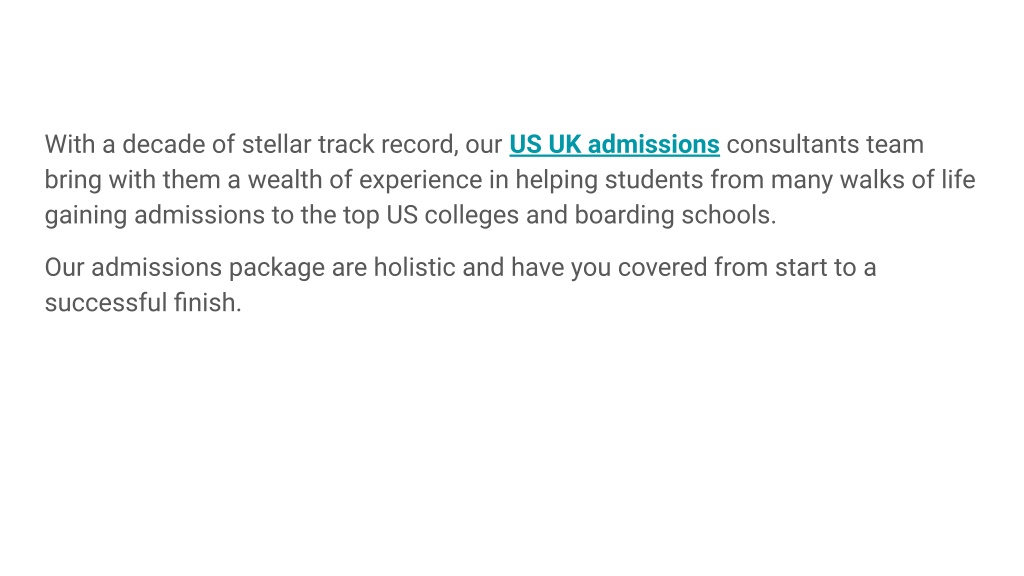Click the word 'many' before 'walks'
This screenshot has width=1024, height=576.
tap(801, 180)
